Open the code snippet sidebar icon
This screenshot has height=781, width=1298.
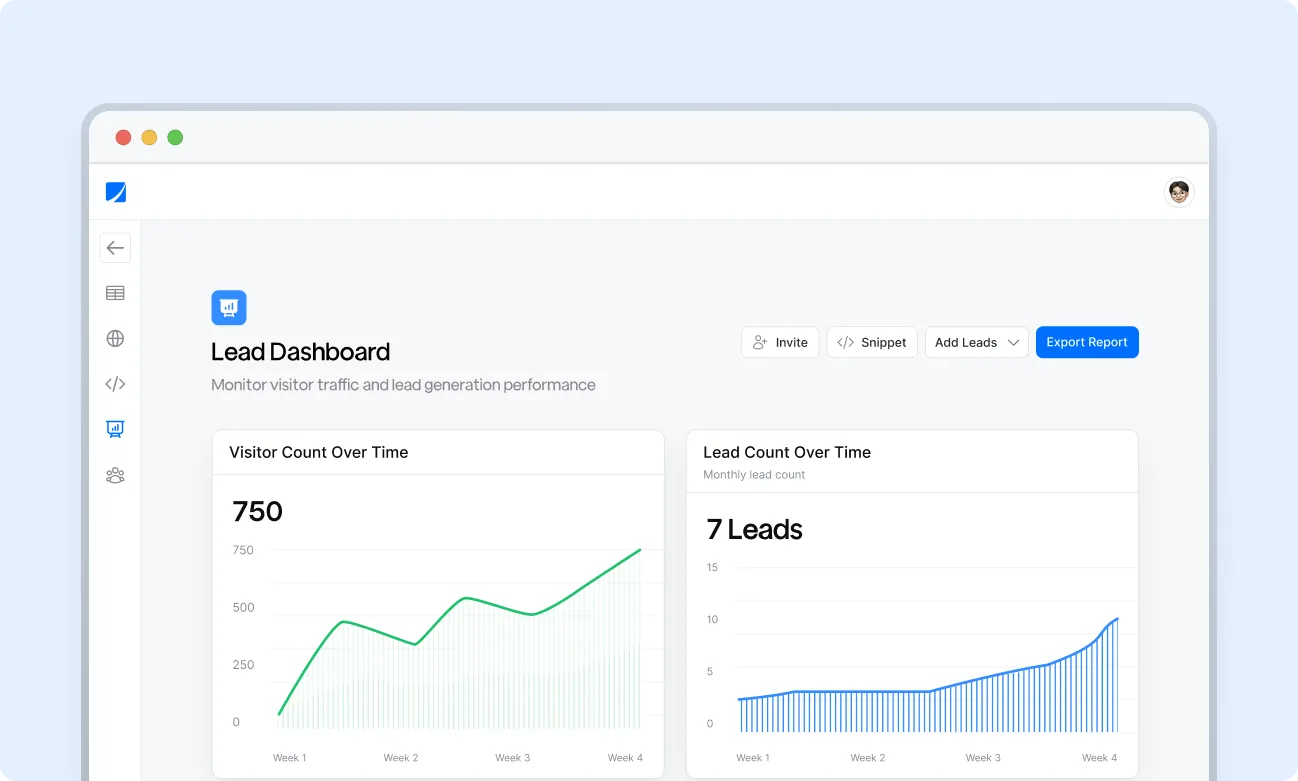coord(115,384)
